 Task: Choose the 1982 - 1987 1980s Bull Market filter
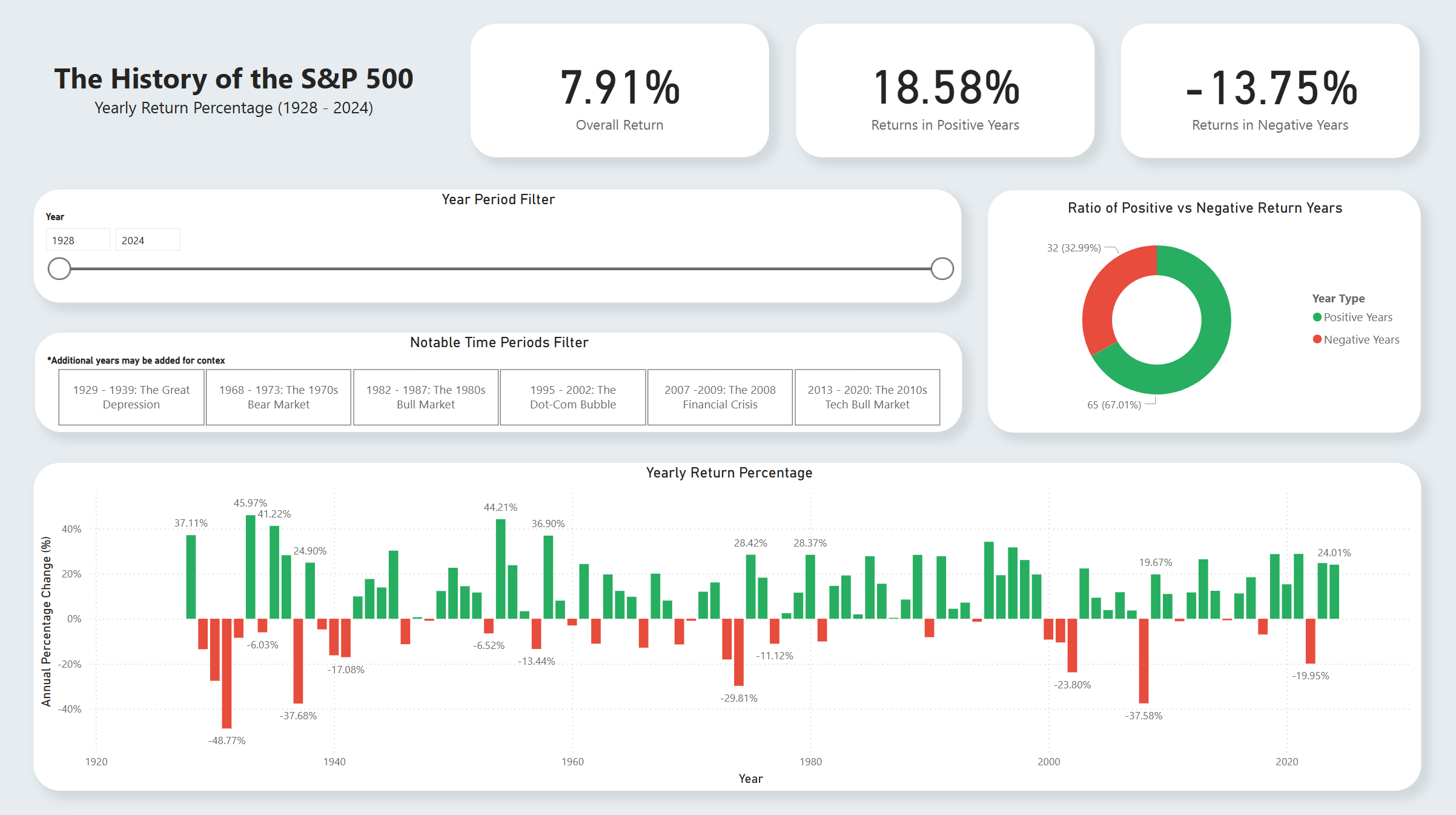point(426,397)
